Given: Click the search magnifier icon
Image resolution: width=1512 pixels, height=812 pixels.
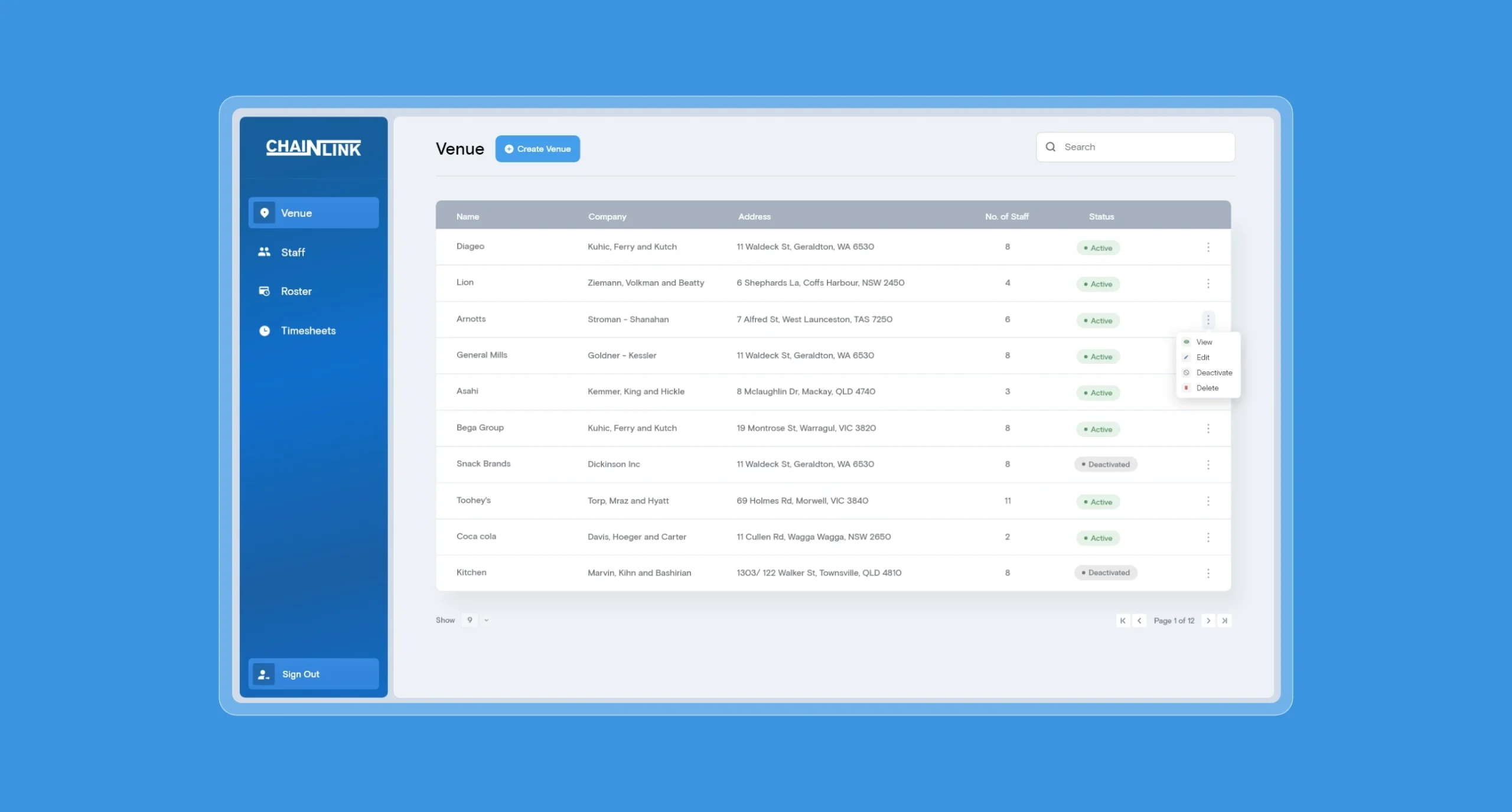Looking at the screenshot, I should click(x=1050, y=147).
